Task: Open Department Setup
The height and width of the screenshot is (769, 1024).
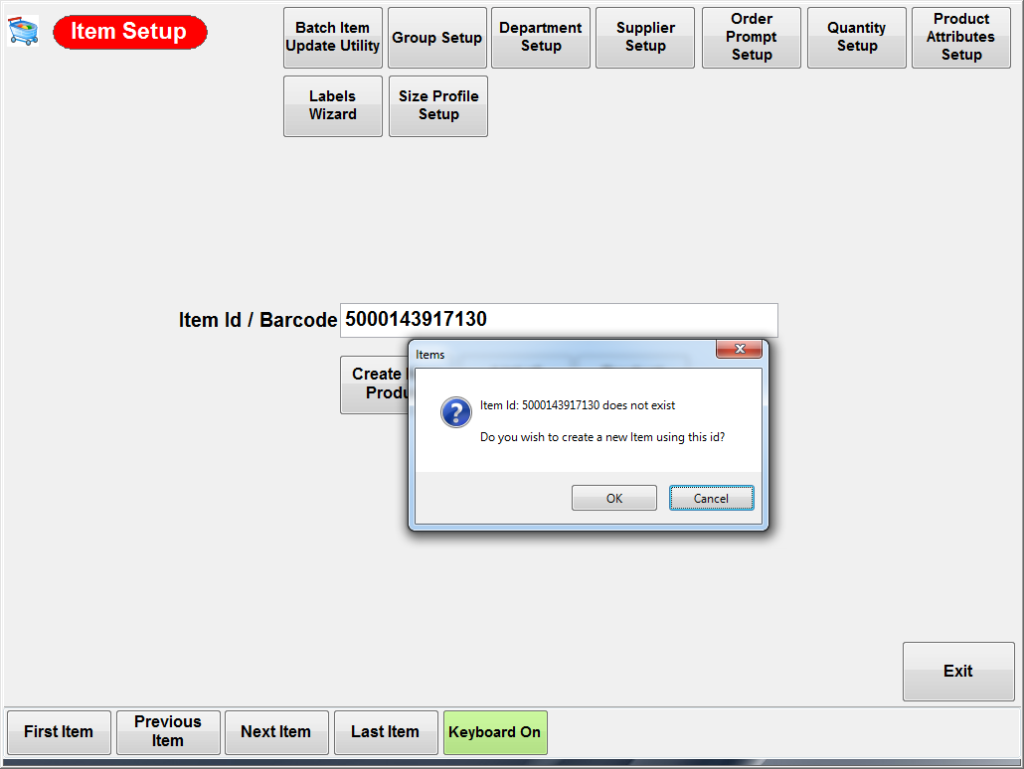Action: [x=540, y=37]
